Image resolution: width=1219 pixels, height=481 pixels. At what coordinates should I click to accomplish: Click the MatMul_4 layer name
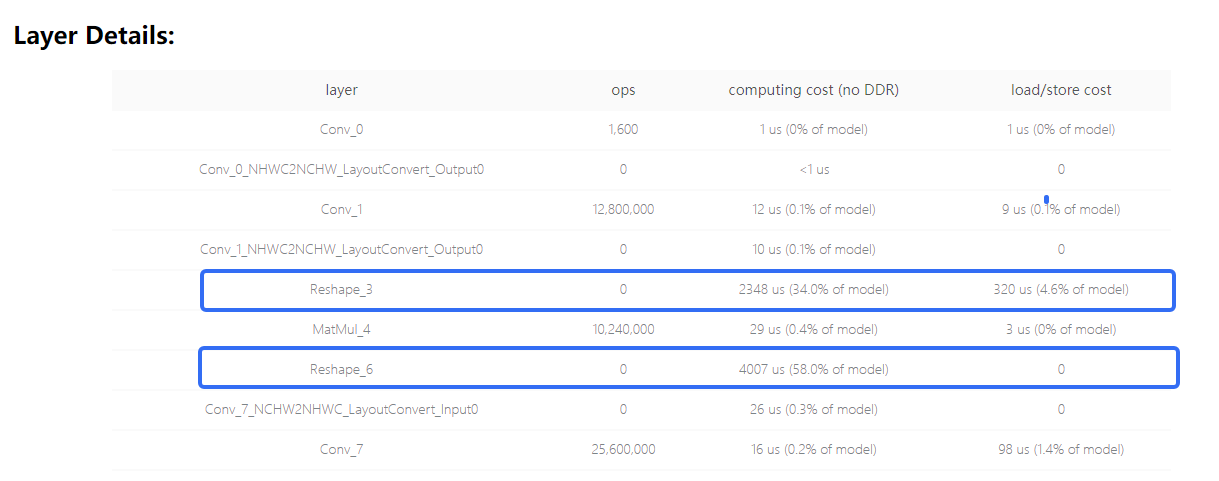click(341, 329)
